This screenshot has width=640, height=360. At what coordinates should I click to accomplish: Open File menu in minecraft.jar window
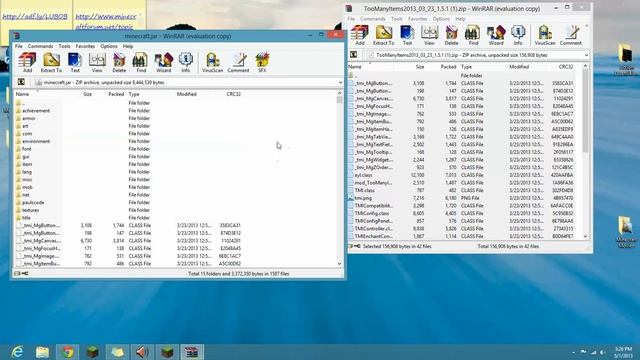click(x=19, y=47)
